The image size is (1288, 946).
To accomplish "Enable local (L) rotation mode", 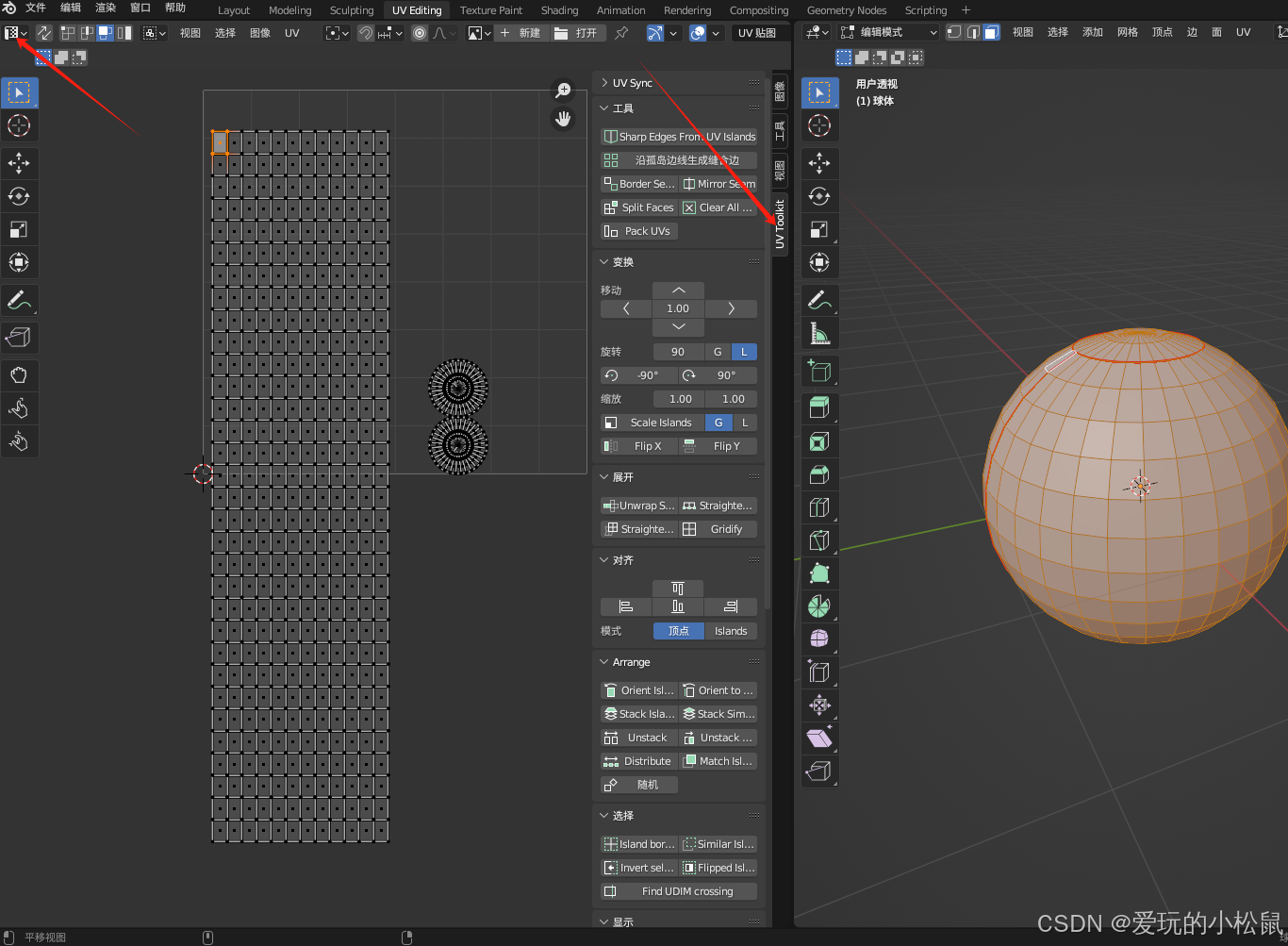I will [x=744, y=352].
